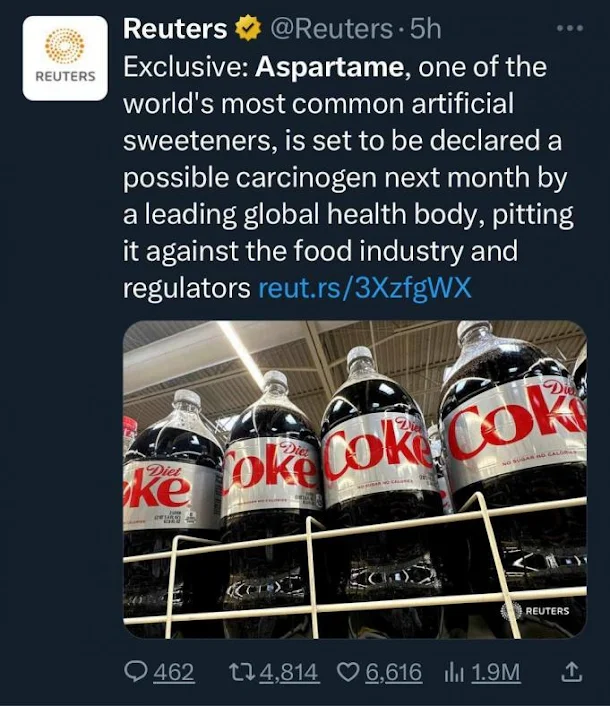The width and height of the screenshot is (610, 706).
Task: Click the @Reuters handle
Action: pos(331,29)
